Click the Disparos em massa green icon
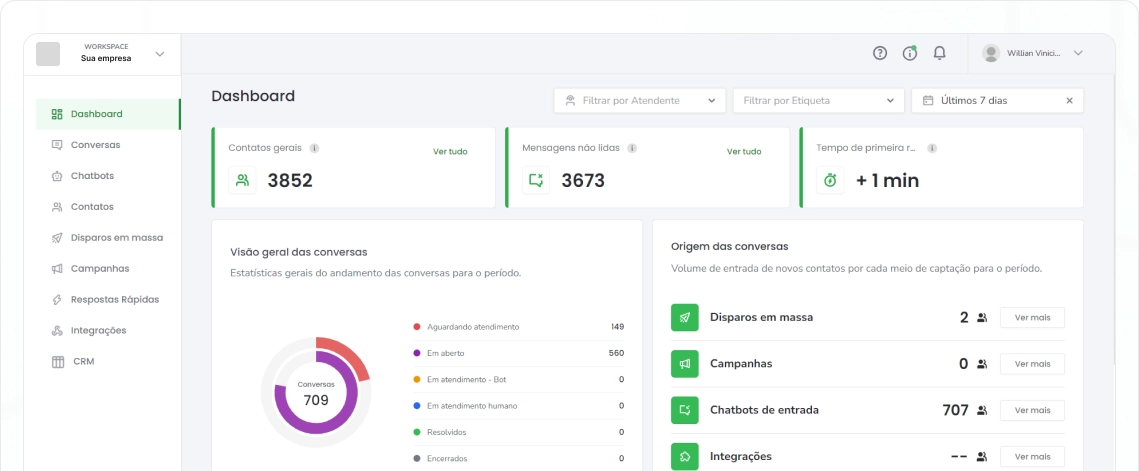The image size is (1139, 471). [x=684, y=317]
